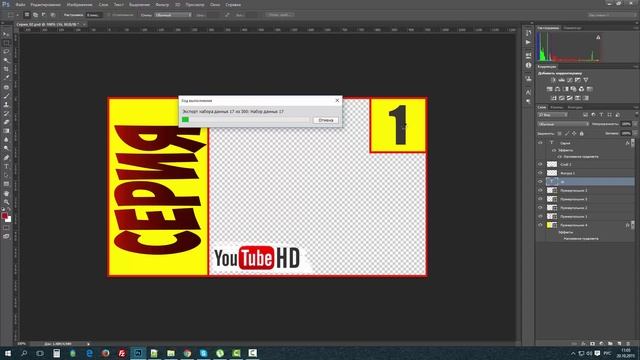The image size is (640, 360).
Task: Collapse effects arrow on Прямоугольник 4 layer
Action: [632, 225]
